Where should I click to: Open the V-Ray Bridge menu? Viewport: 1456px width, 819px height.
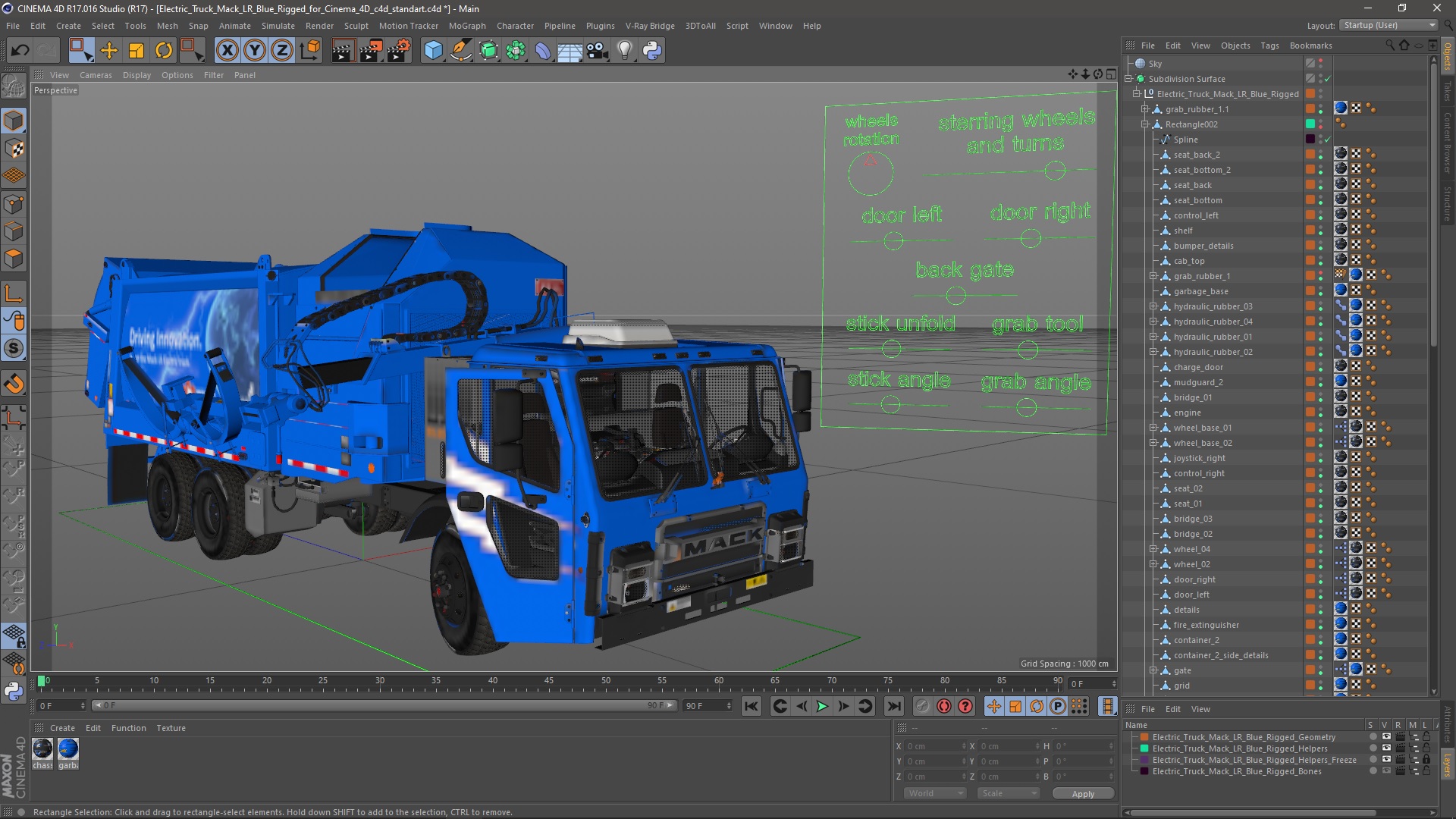pos(650,26)
